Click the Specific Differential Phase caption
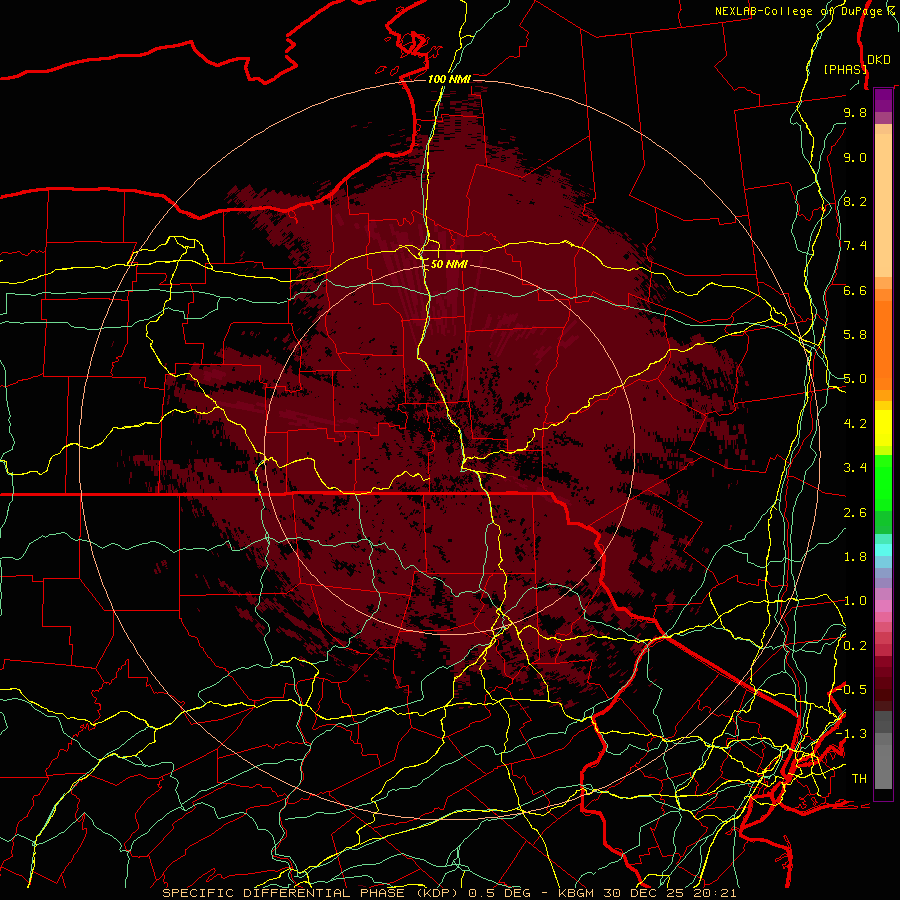This screenshot has width=900, height=900. [449, 893]
